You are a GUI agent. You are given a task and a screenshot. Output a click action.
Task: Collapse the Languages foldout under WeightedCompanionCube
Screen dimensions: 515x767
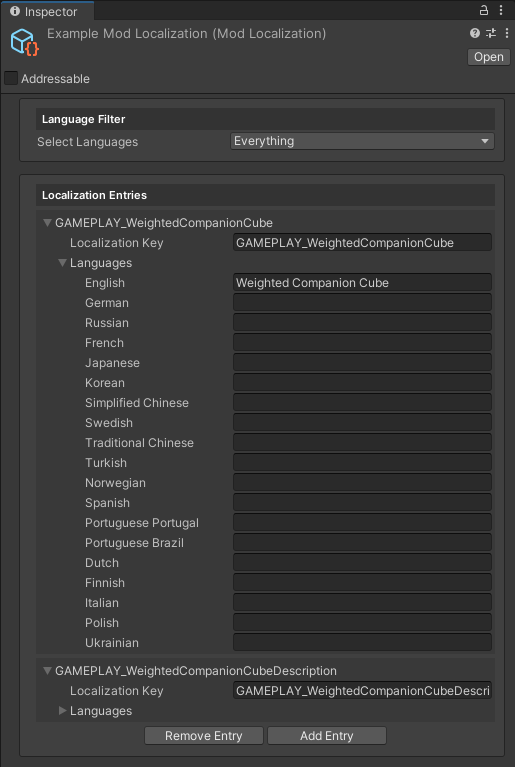point(62,263)
